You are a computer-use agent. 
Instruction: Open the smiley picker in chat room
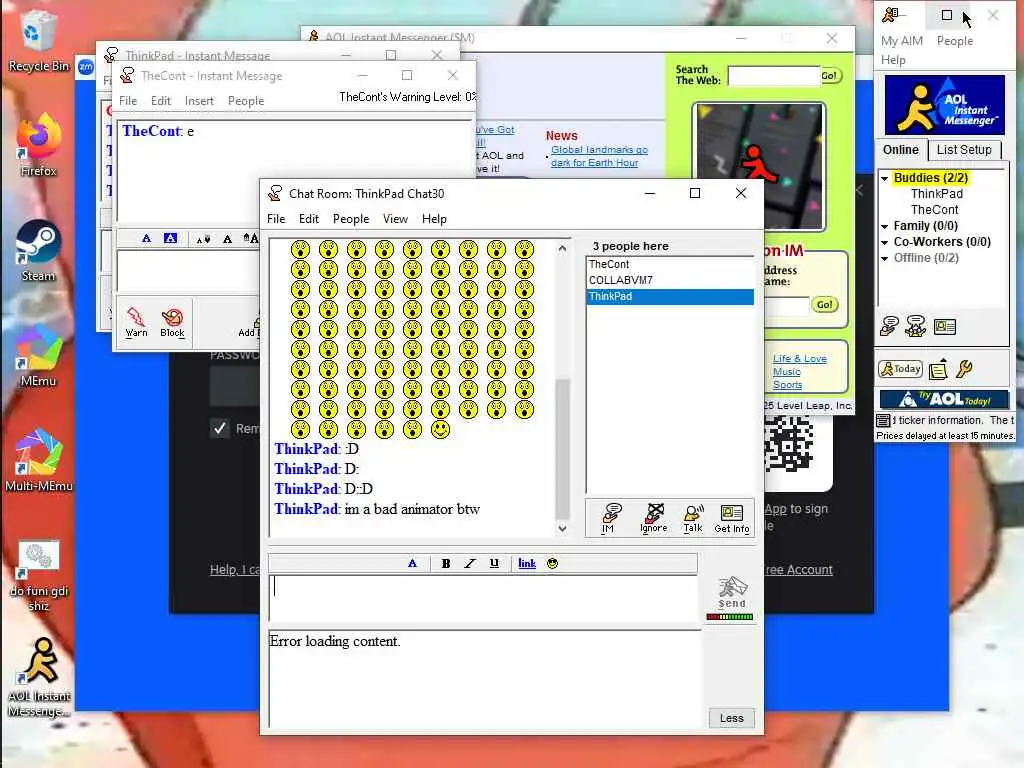click(552, 563)
